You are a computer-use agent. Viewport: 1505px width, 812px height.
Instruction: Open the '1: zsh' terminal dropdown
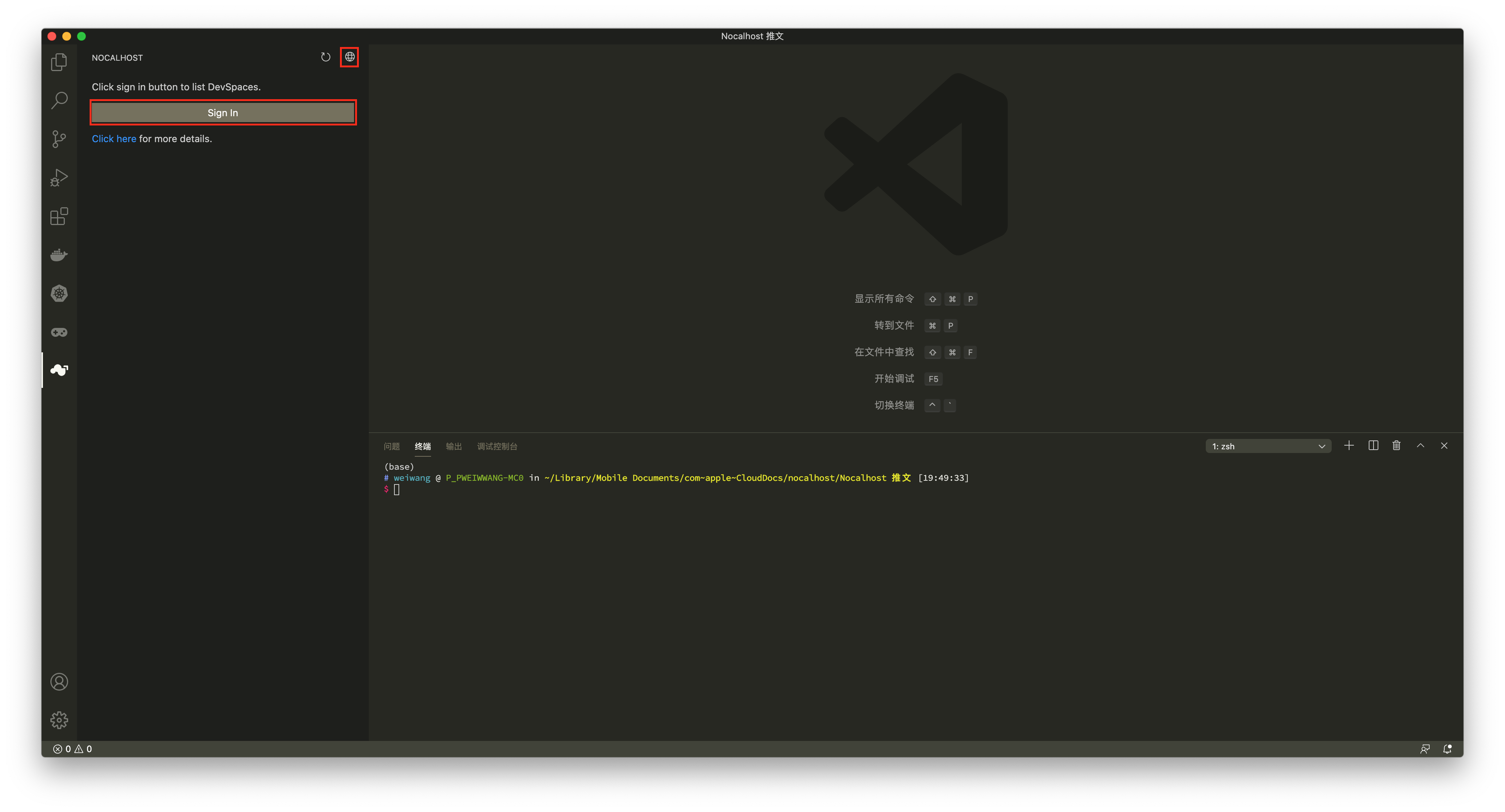pyautogui.click(x=1268, y=447)
